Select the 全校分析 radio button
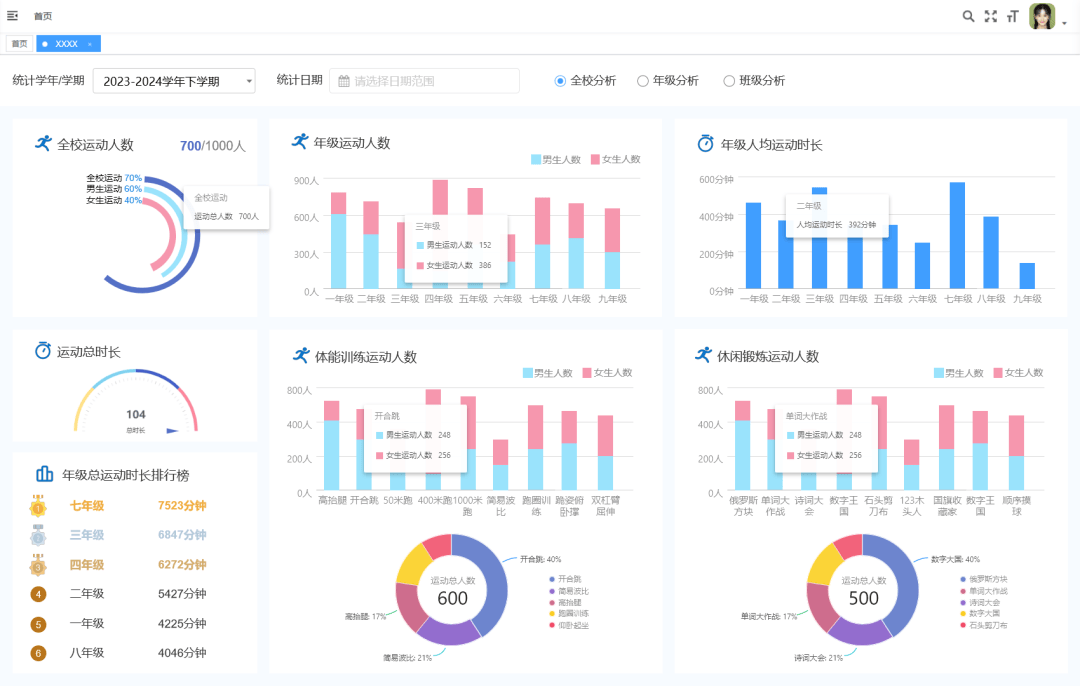This screenshot has height=686, width=1080. point(561,81)
